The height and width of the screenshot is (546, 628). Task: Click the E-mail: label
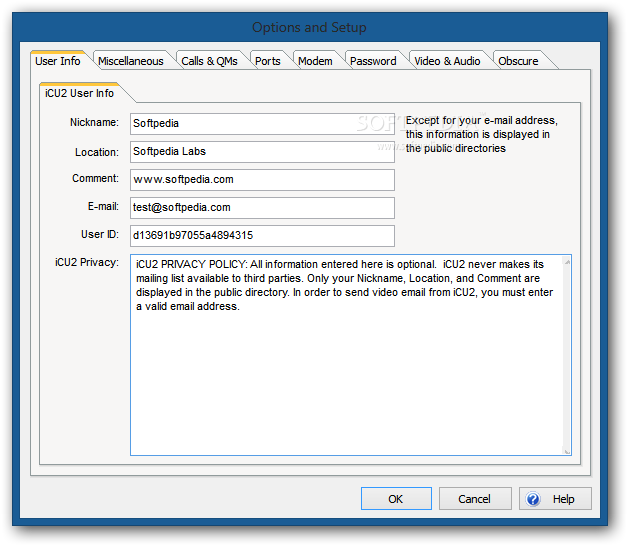(103, 206)
